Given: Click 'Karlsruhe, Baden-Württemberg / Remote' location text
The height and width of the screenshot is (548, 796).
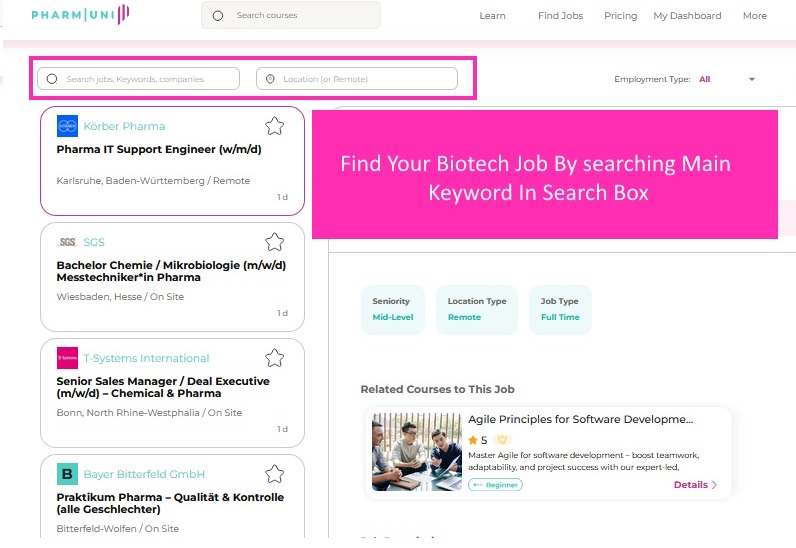Looking at the screenshot, I should (x=153, y=181).
